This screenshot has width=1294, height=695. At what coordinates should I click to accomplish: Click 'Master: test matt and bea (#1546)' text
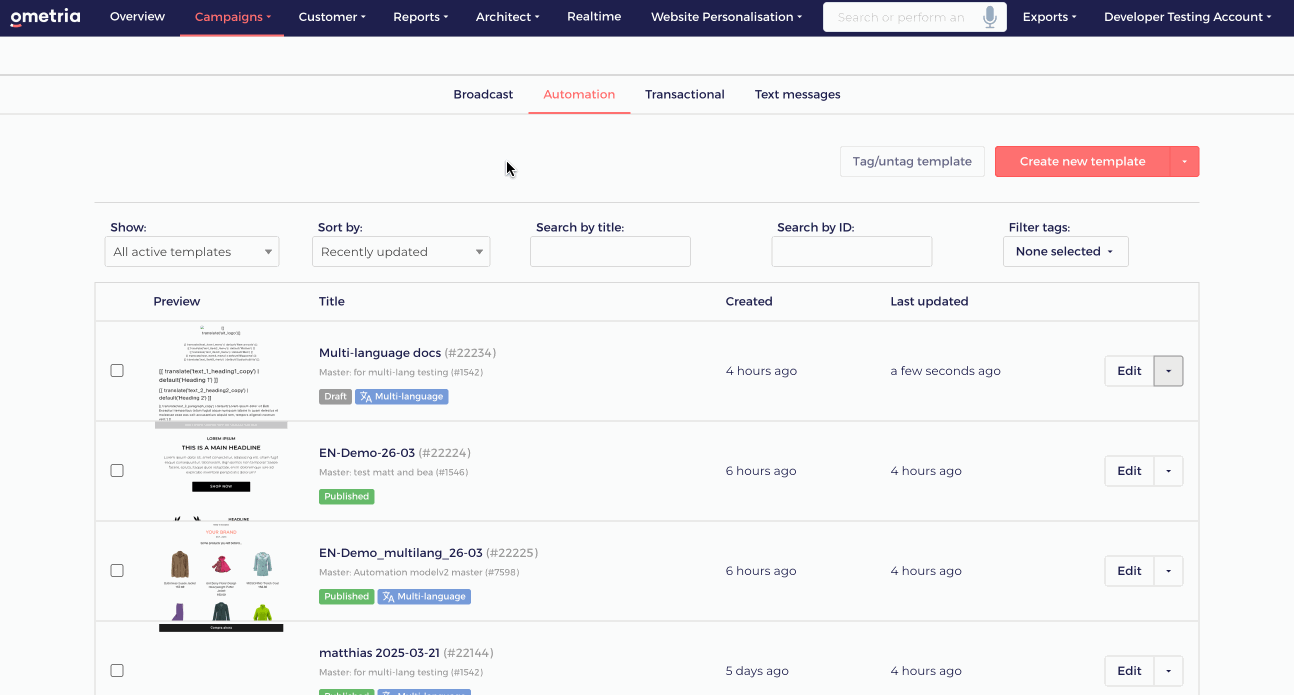[393, 473]
